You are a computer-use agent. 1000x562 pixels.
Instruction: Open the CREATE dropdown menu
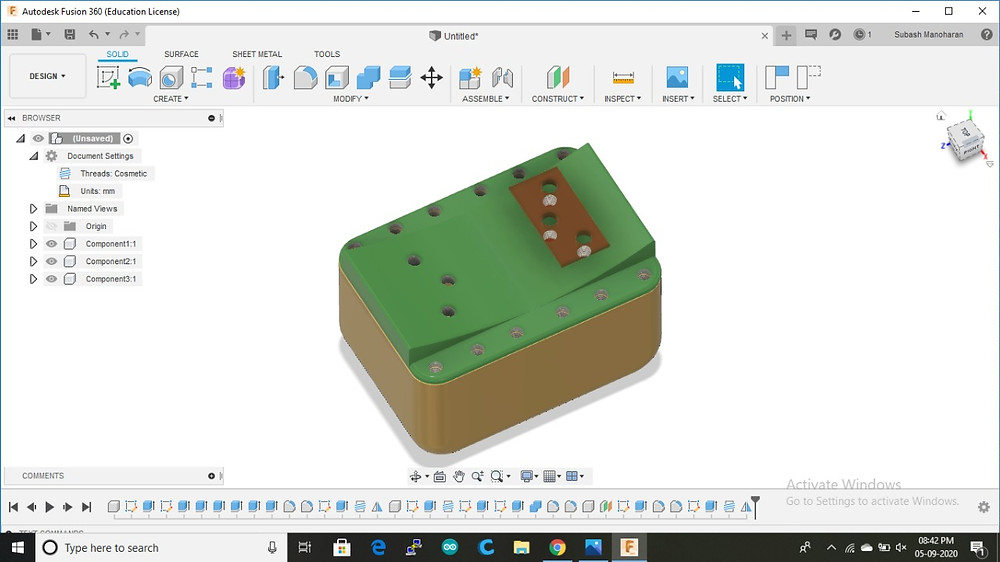(x=171, y=99)
